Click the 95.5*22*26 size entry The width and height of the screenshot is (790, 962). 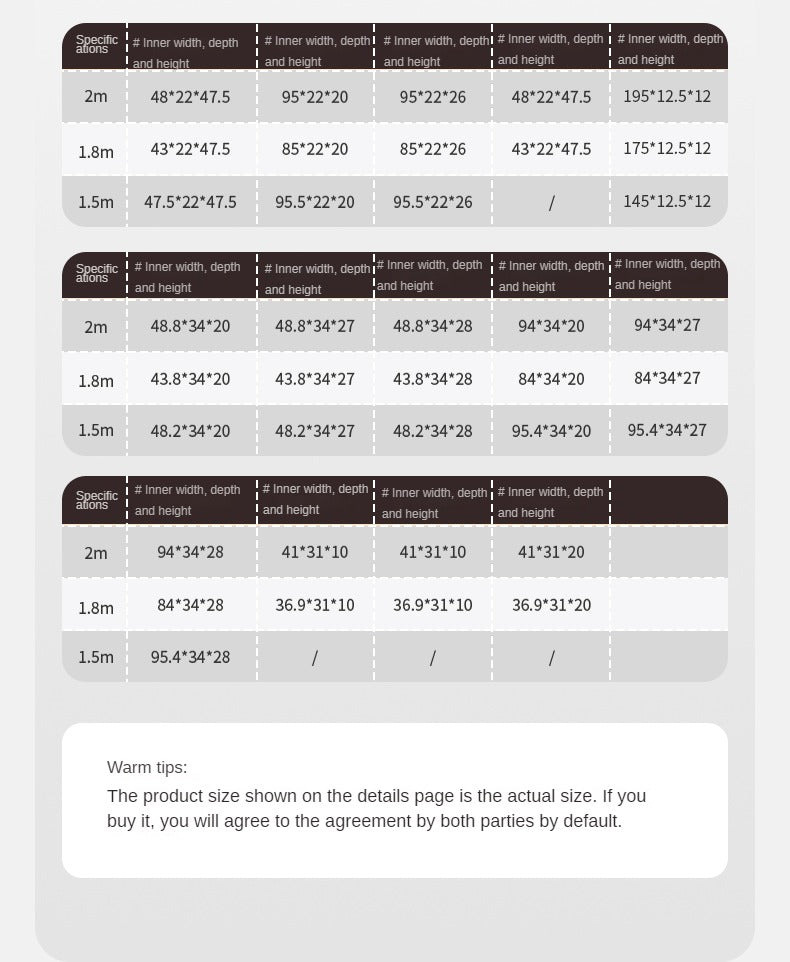click(432, 202)
